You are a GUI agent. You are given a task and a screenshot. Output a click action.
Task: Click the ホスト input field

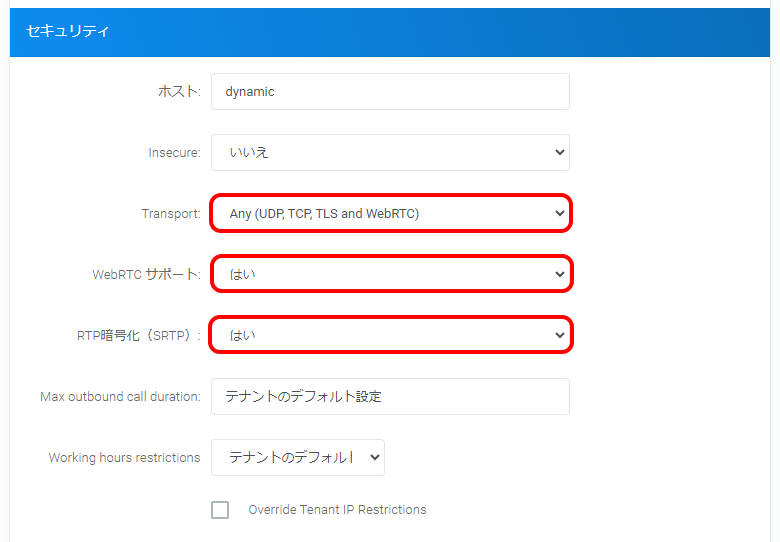[x=390, y=91]
